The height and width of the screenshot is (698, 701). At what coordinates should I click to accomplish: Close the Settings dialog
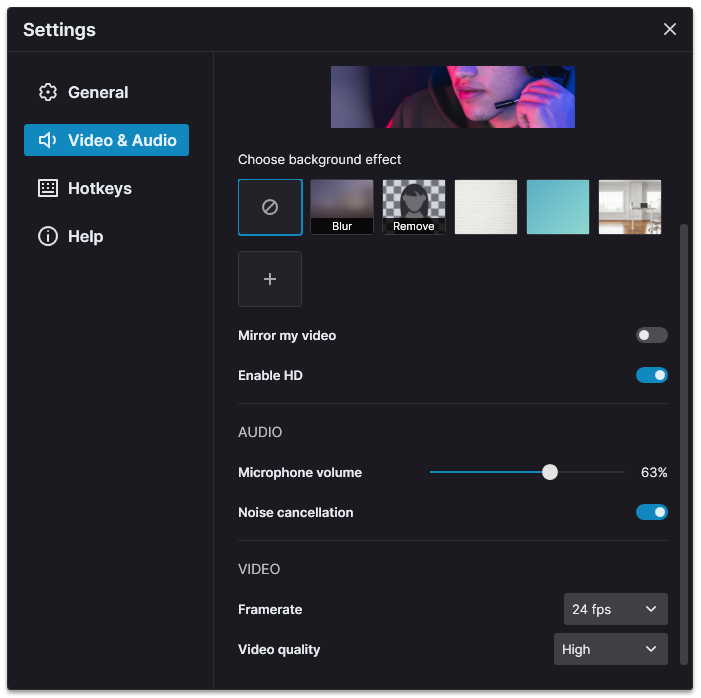click(x=669, y=29)
